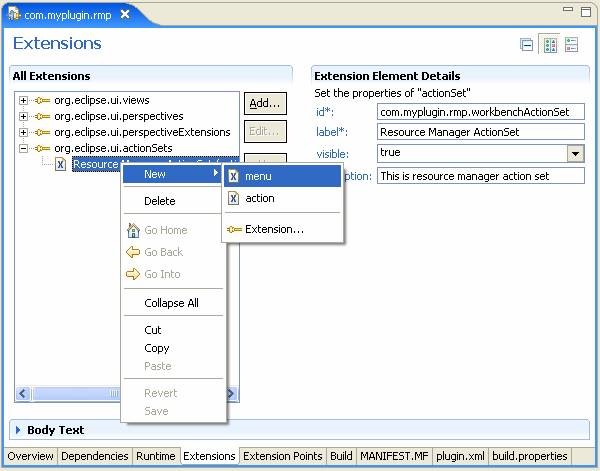Select the org.eclipse.ui.perspectiveExtensions tree row
The width and height of the screenshot is (600, 471).
[x=142, y=132]
